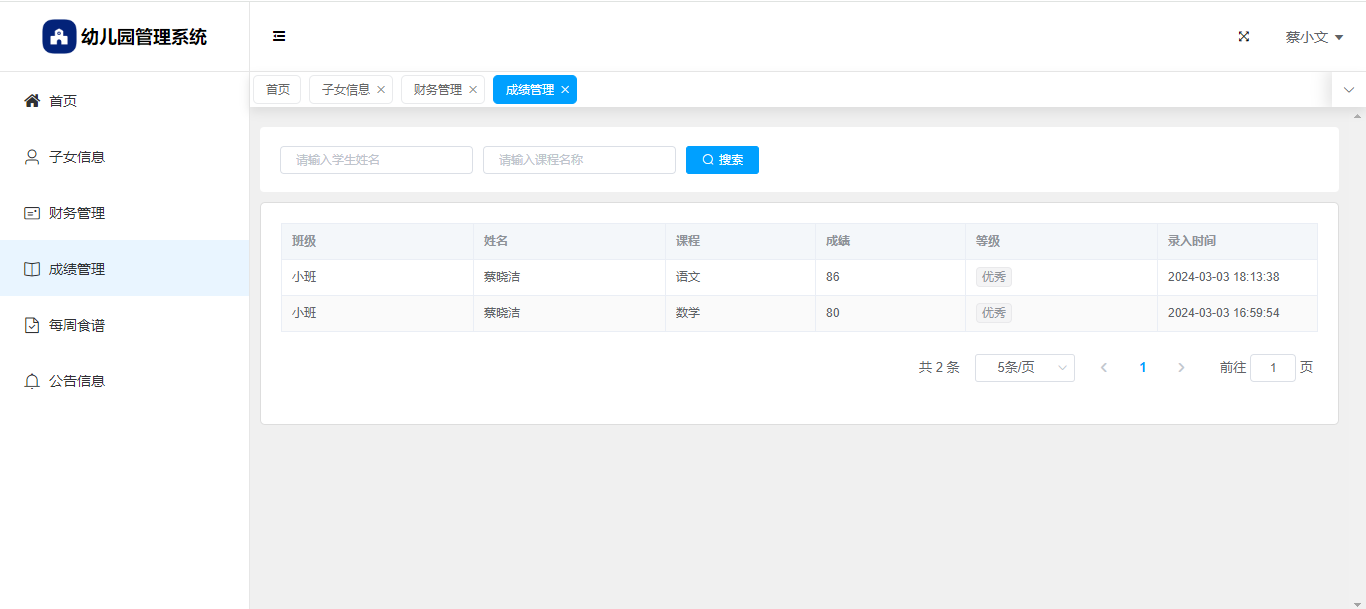Image resolution: width=1366 pixels, height=609 pixels.
Task: Close the 子女信息 tab
Action: [381, 90]
